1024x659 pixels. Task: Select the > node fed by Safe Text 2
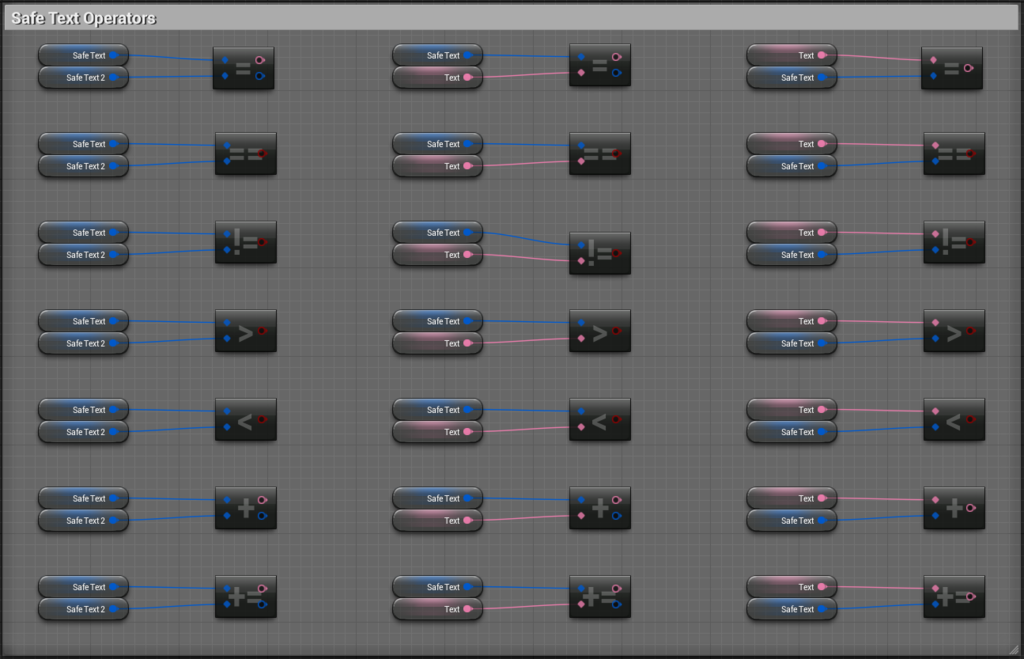pos(245,332)
